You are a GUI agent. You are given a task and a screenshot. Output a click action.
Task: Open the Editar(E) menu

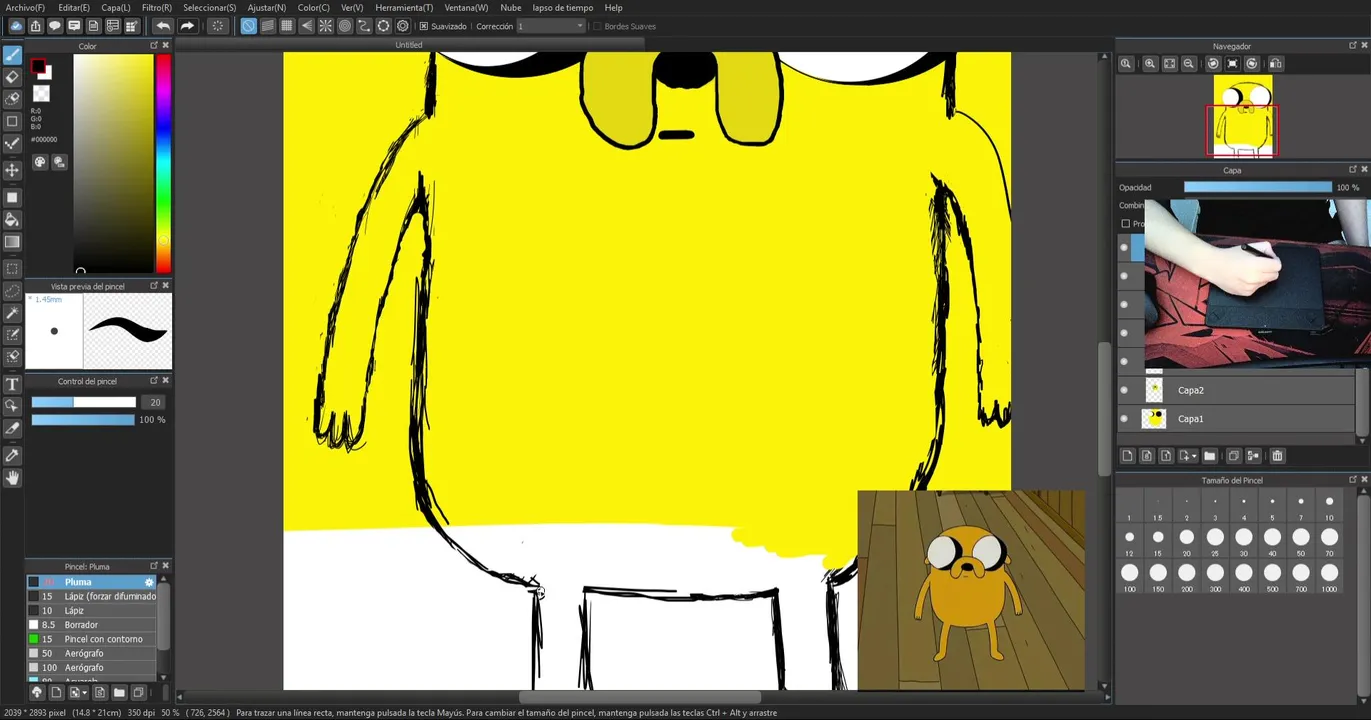point(74,7)
